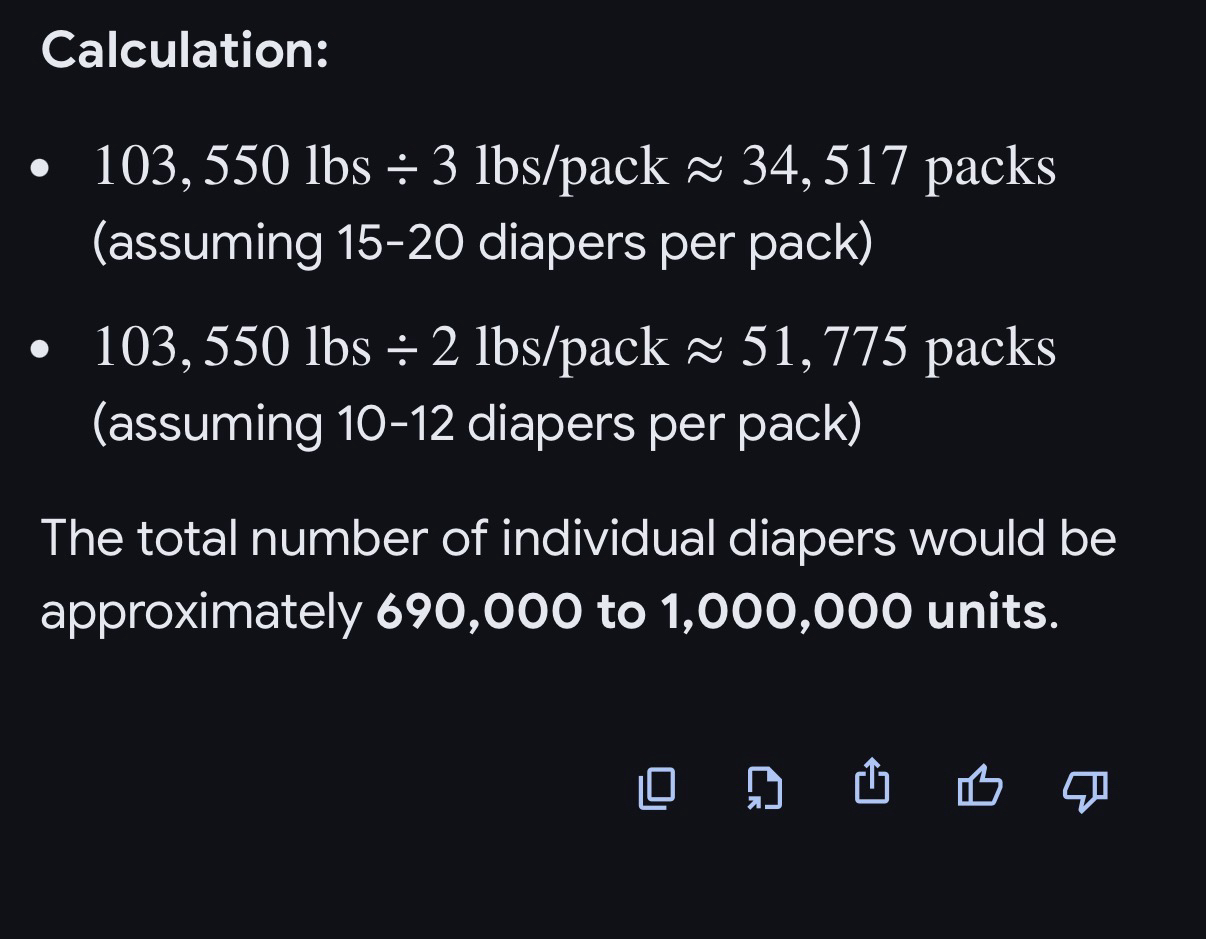Image resolution: width=1206 pixels, height=939 pixels.
Task: Click the "3 lbs/pack" divisor in first equation
Action: (x=549, y=166)
